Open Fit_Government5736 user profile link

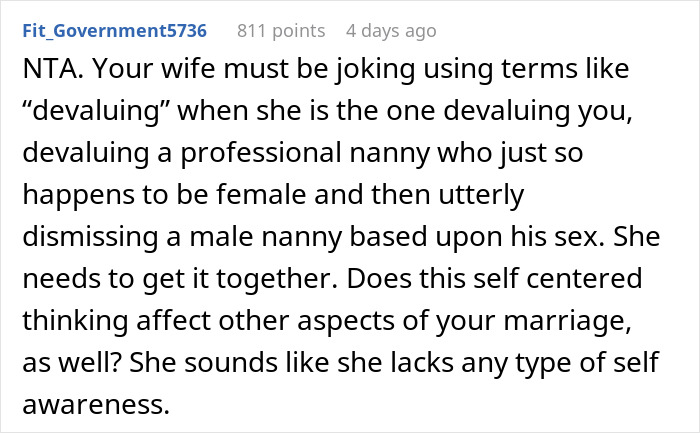[114, 31]
